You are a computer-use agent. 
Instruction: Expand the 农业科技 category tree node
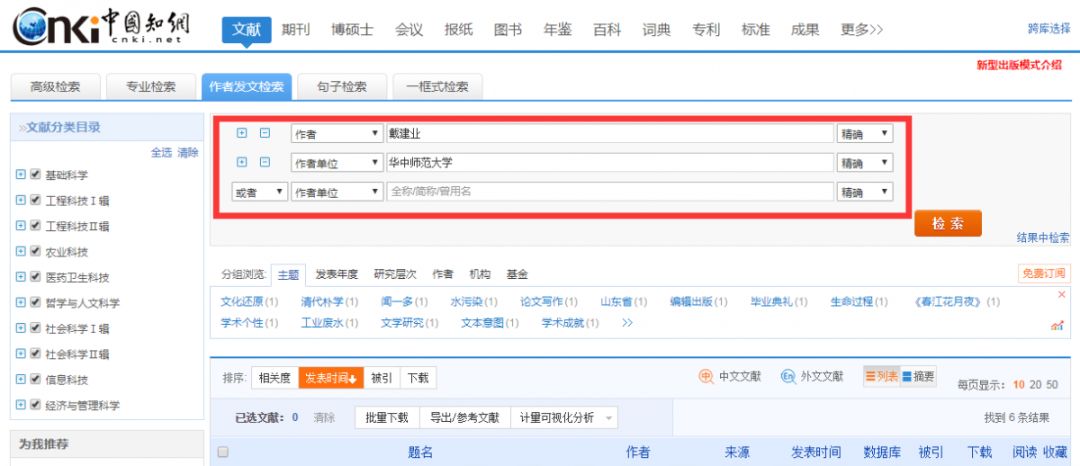tap(21, 251)
